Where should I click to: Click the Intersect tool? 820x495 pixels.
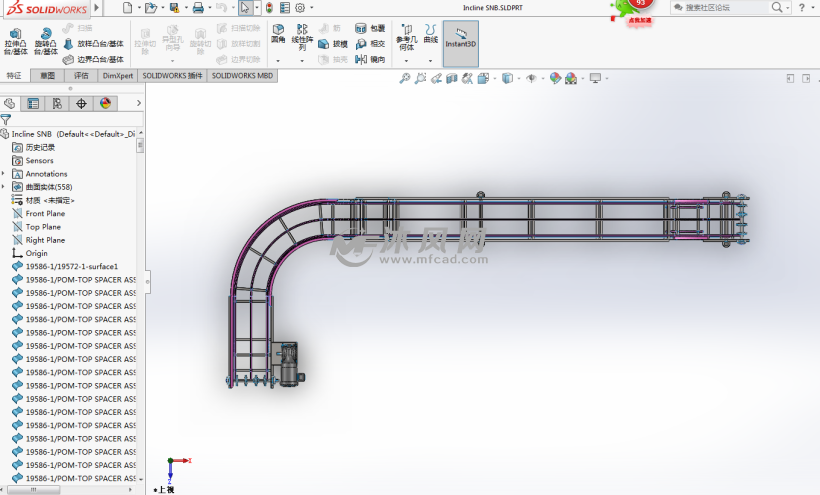(370, 44)
